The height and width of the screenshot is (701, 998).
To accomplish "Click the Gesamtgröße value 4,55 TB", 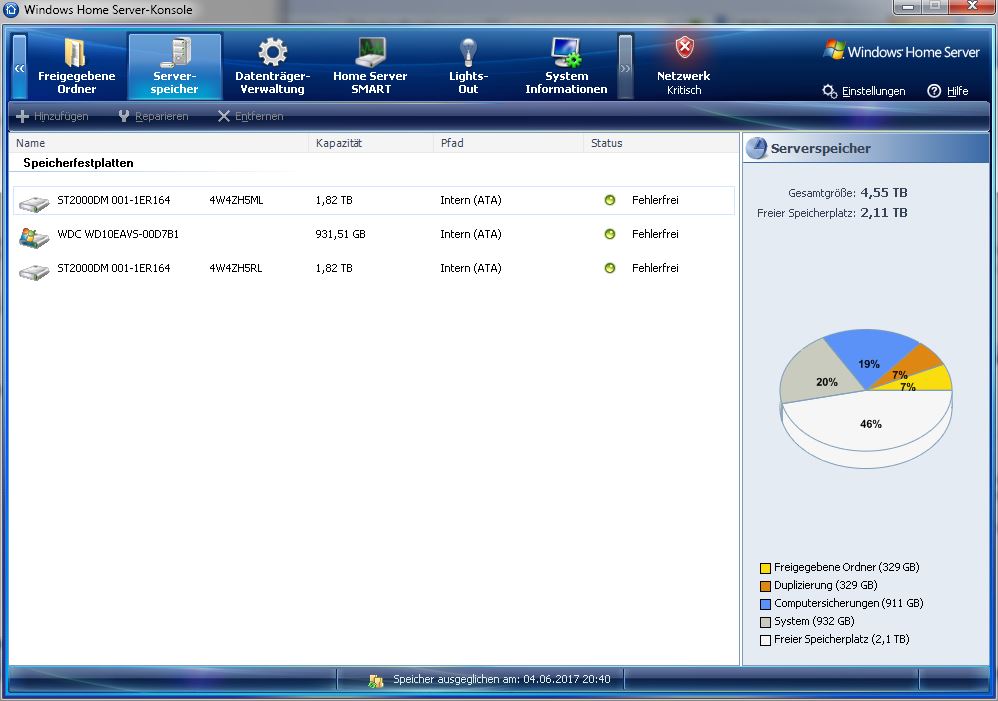I will click(x=884, y=192).
